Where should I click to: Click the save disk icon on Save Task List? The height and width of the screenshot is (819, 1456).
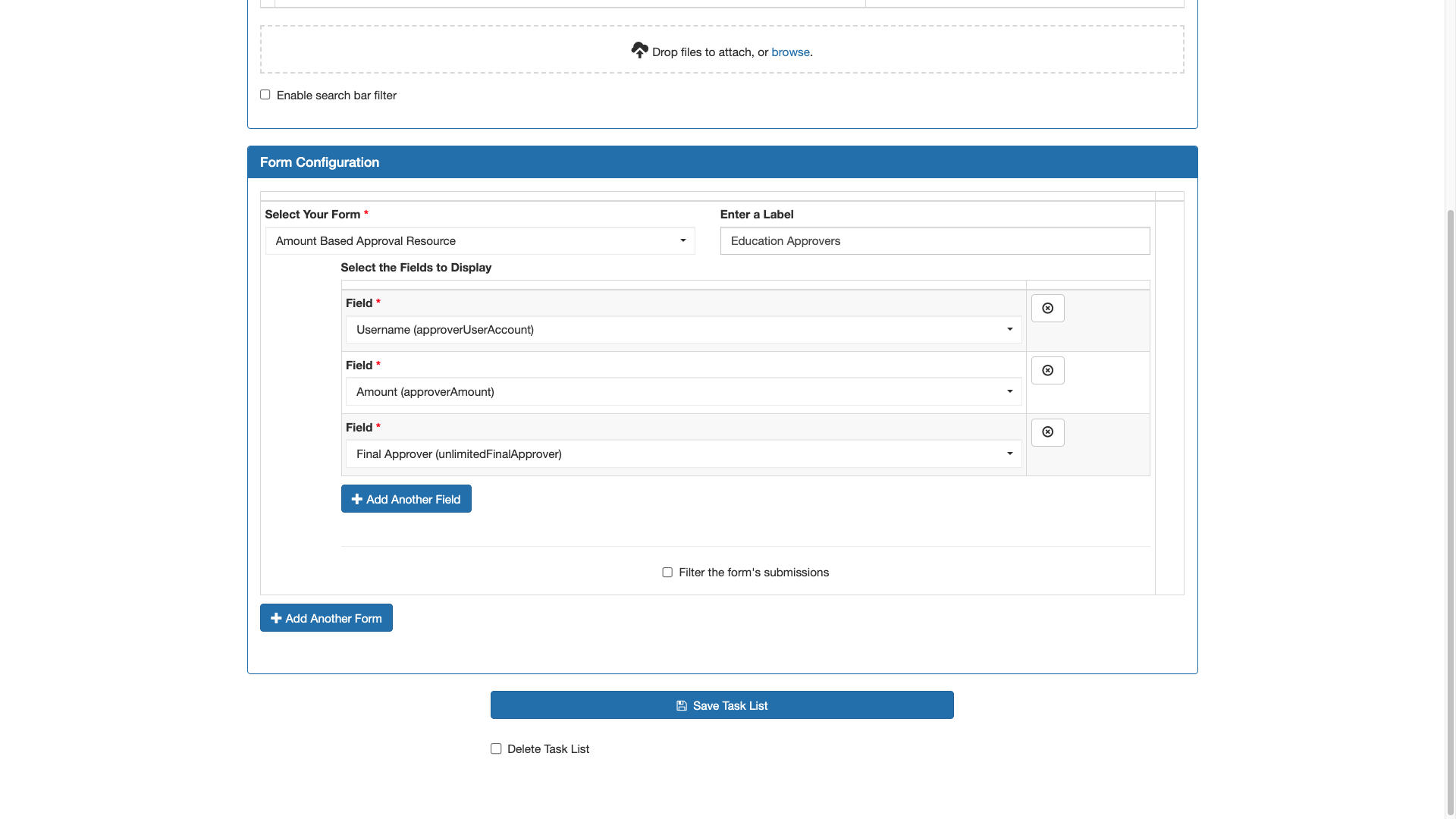point(682,705)
